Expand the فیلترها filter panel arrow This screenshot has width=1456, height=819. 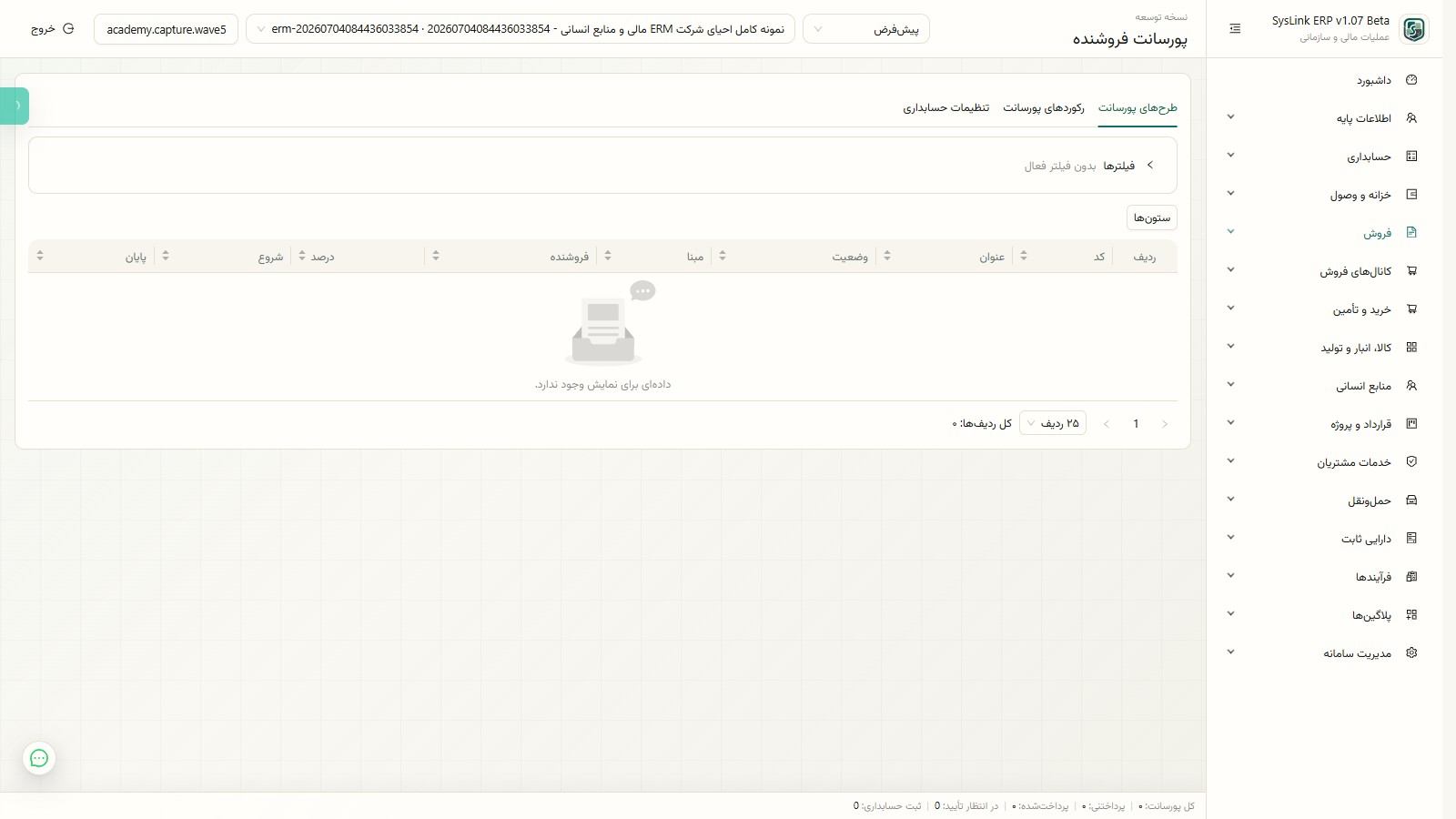pos(1150,166)
